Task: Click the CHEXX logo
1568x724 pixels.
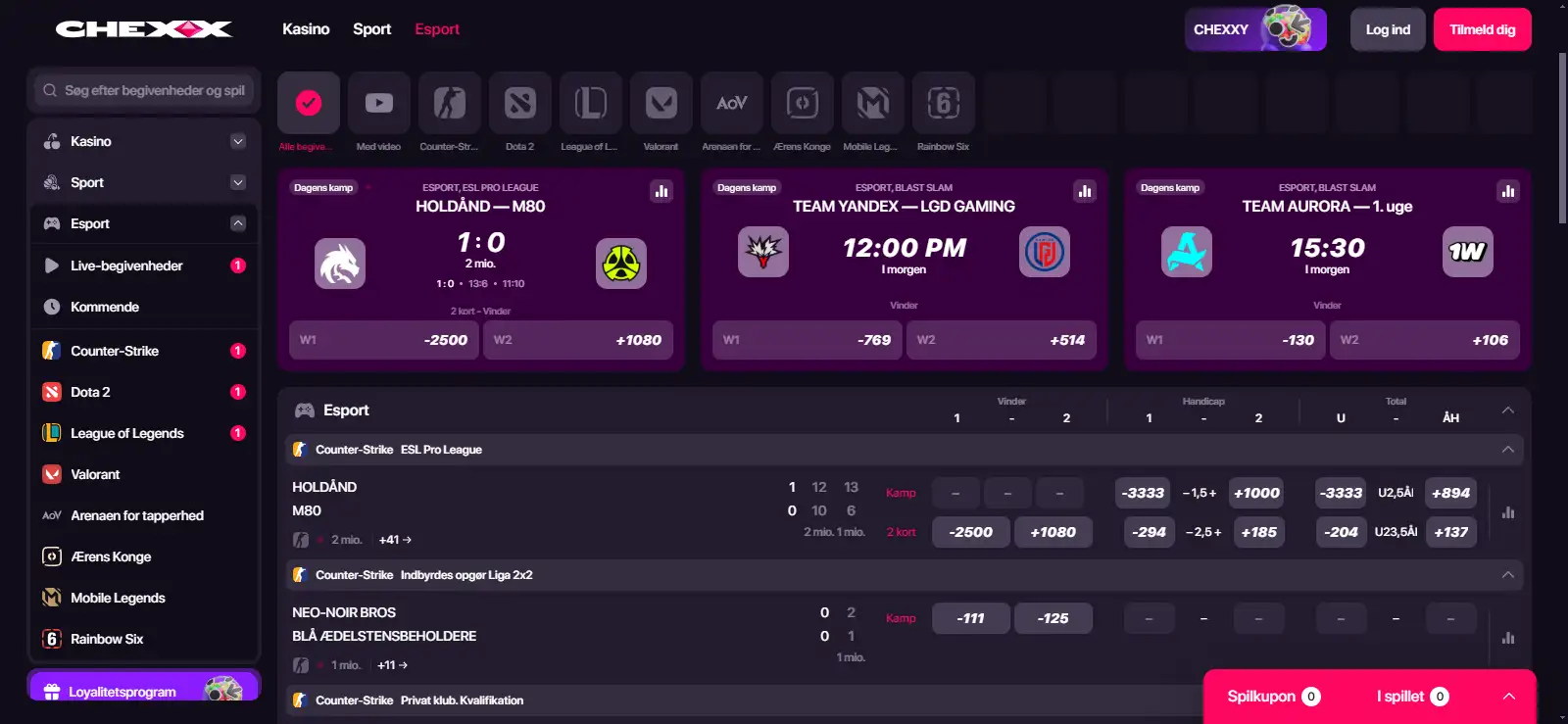Action: [x=144, y=29]
